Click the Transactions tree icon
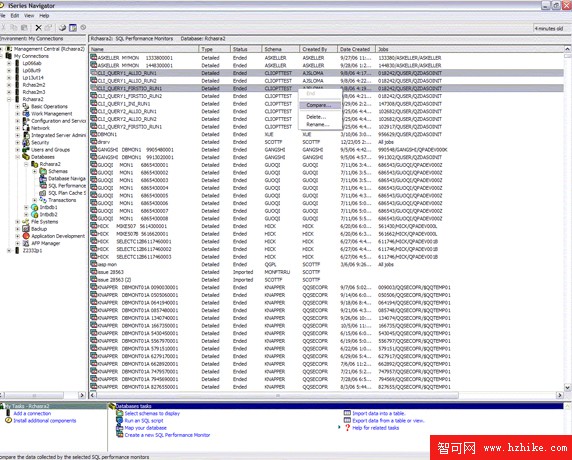This screenshot has height=460, width=572. click(43, 200)
